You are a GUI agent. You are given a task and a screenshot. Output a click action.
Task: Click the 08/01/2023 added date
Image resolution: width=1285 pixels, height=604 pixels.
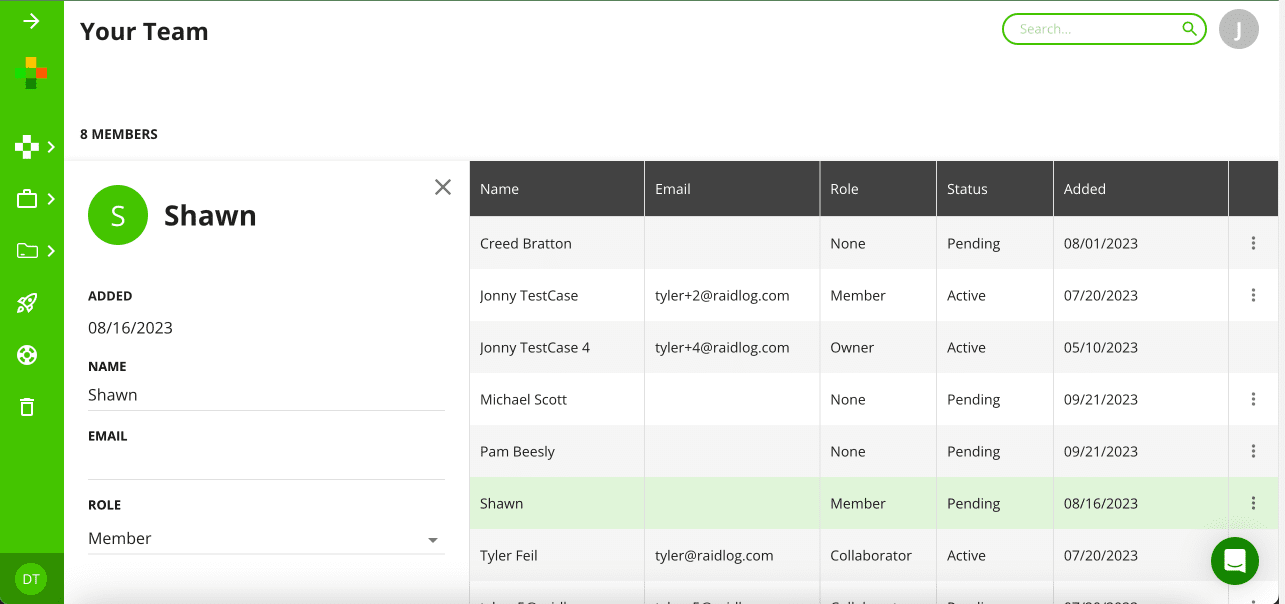click(x=1101, y=243)
